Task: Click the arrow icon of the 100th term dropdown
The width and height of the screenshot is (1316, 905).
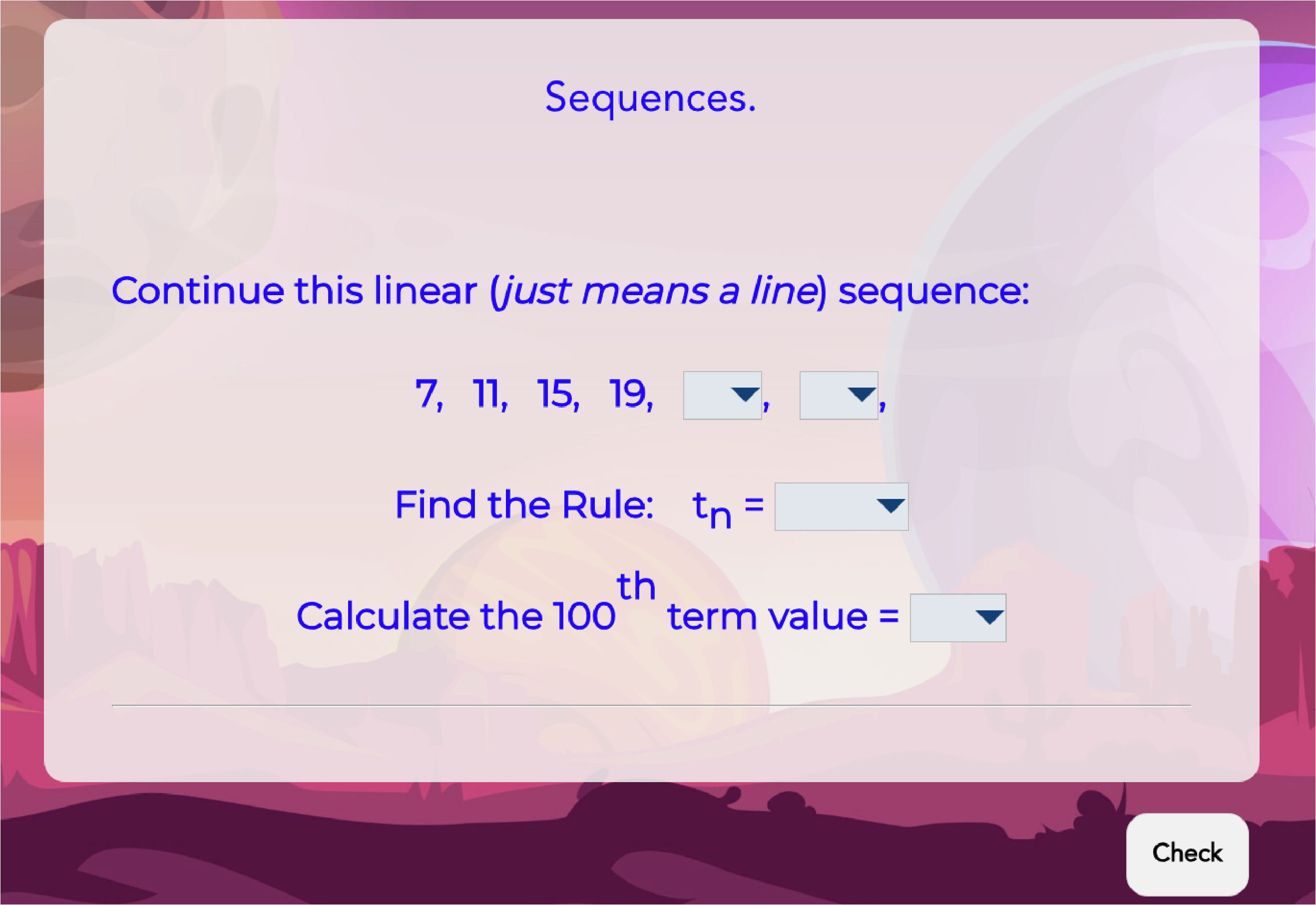Action: pos(989,617)
